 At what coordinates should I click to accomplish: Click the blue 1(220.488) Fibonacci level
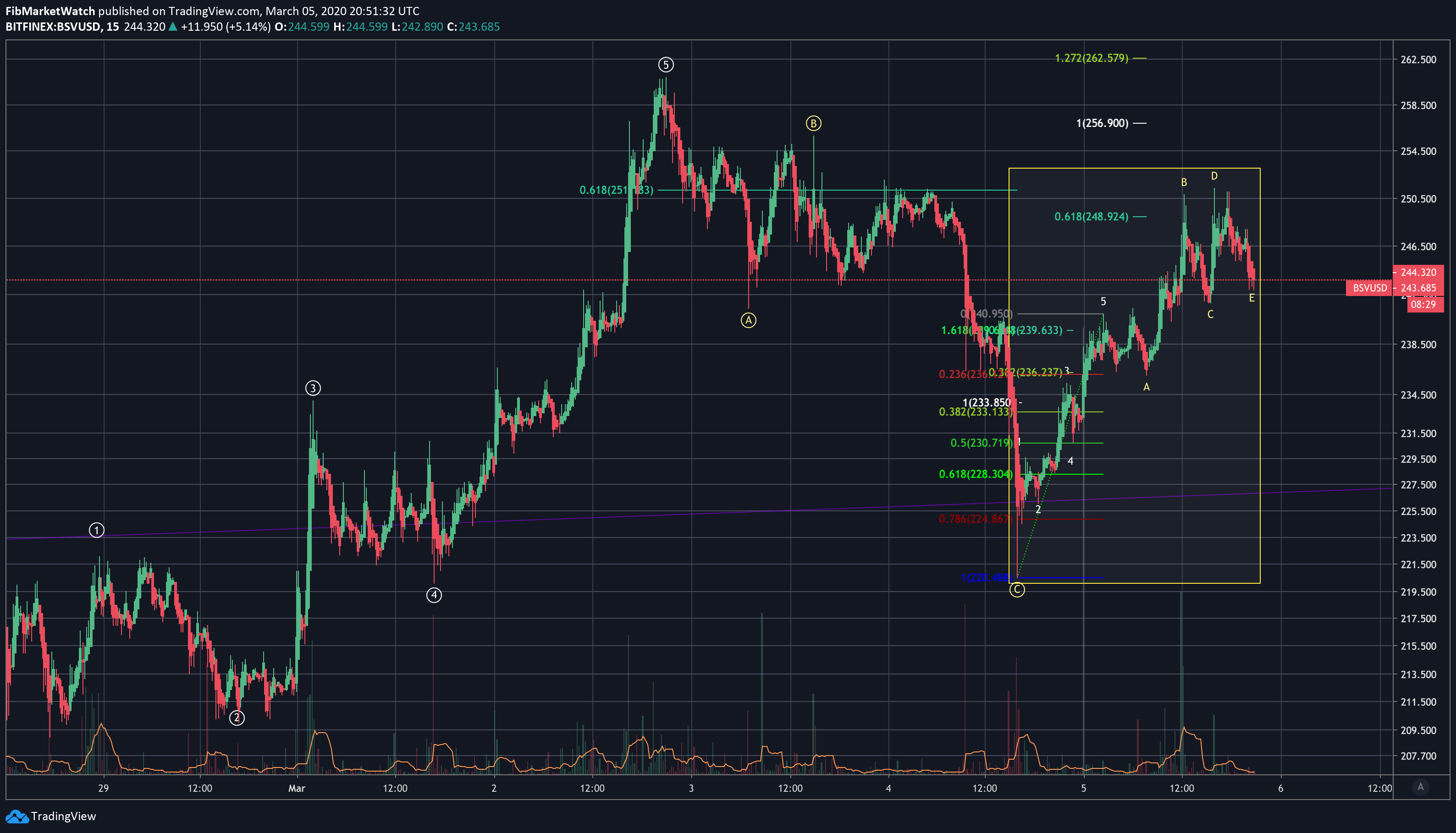point(987,578)
